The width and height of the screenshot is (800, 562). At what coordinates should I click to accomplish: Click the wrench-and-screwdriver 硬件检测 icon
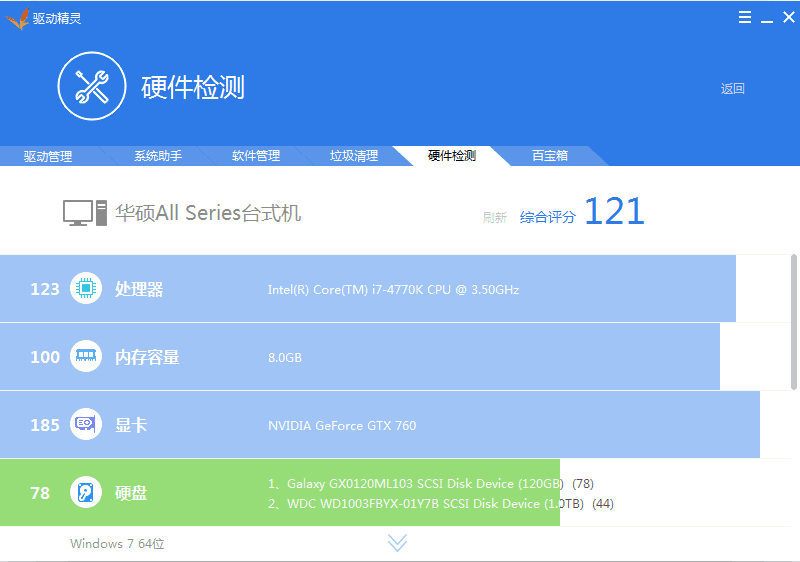(x=92, y=86)
